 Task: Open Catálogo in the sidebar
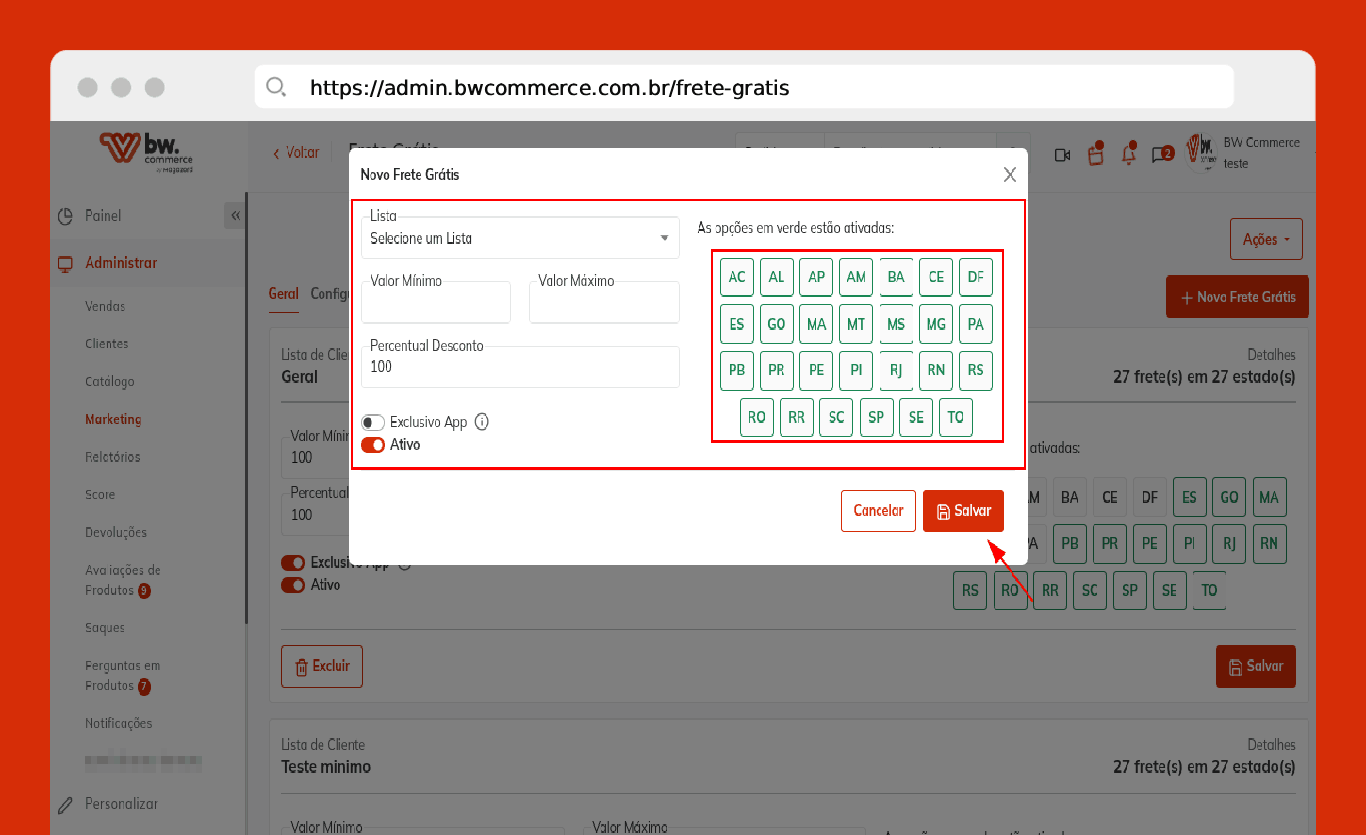pos(110,382)
